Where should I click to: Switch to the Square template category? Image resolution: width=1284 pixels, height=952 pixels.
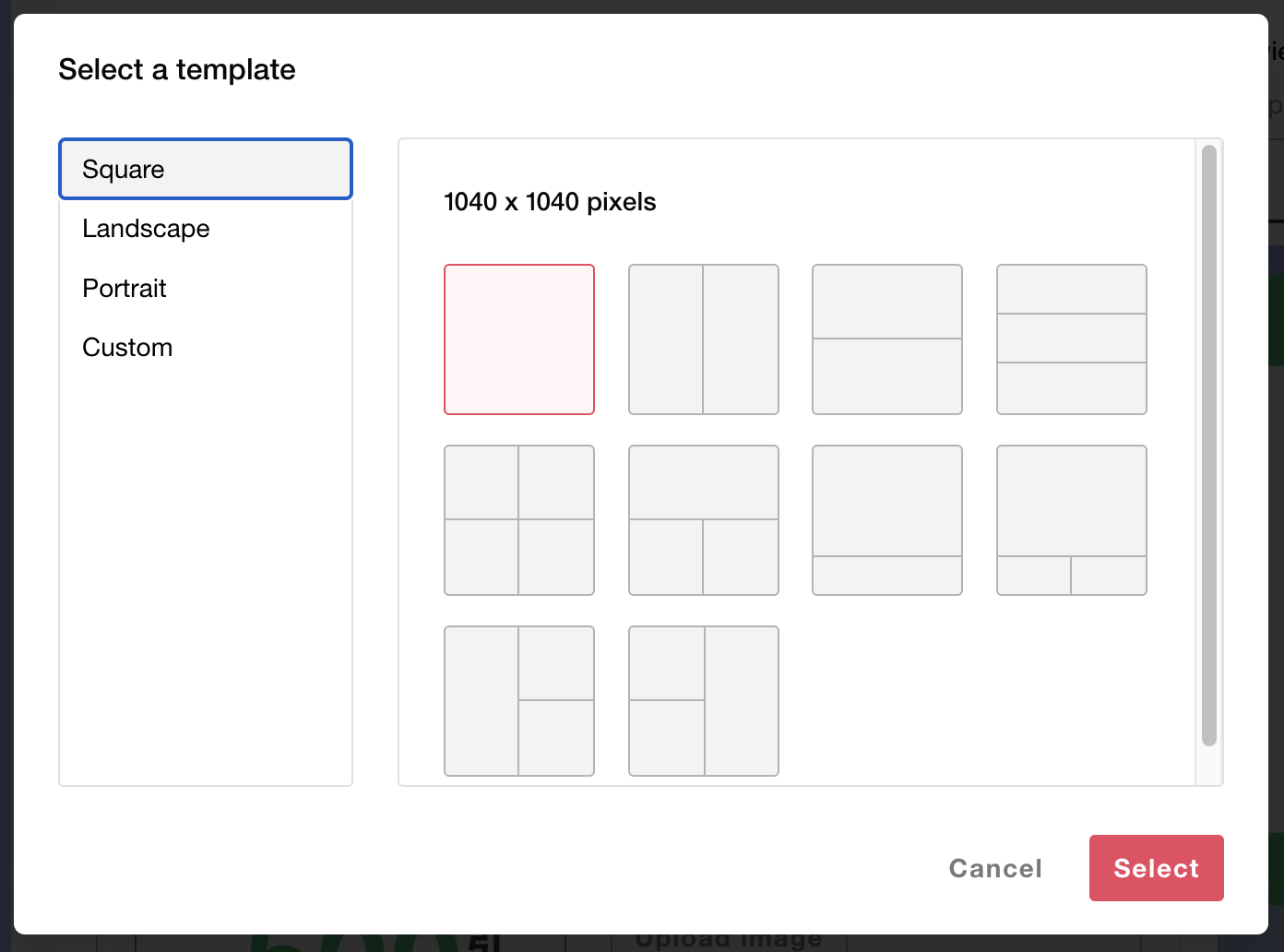pyautogui.click(x=206, y=170)
